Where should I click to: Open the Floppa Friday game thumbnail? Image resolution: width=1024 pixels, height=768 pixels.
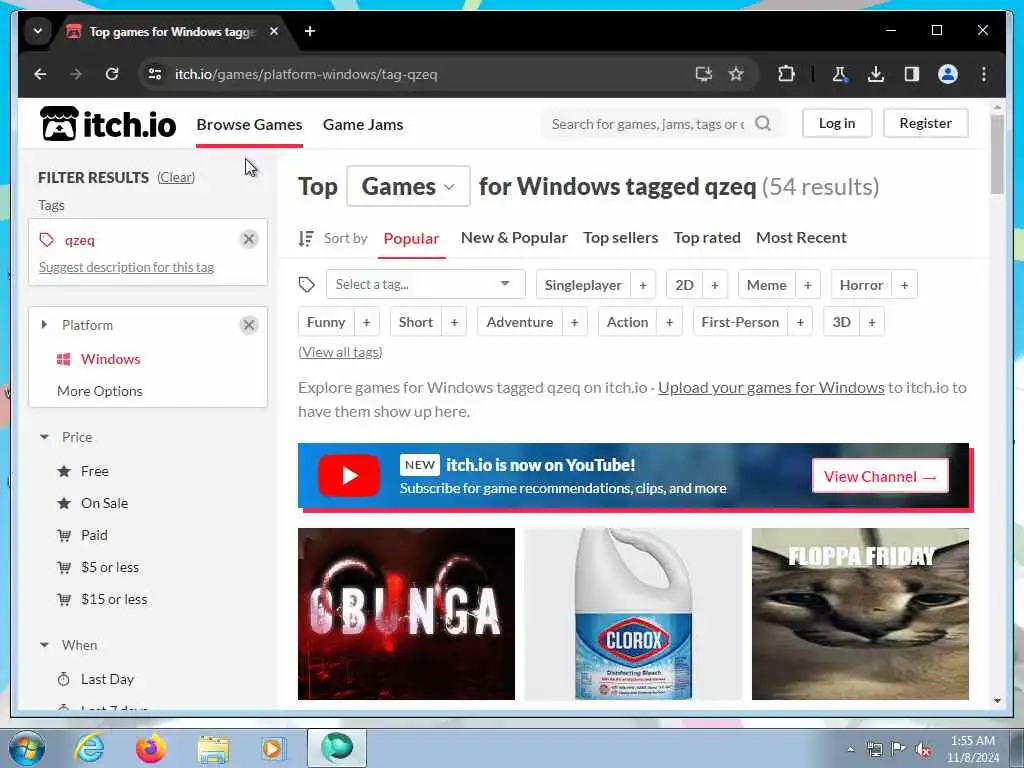tap(860, 614)
